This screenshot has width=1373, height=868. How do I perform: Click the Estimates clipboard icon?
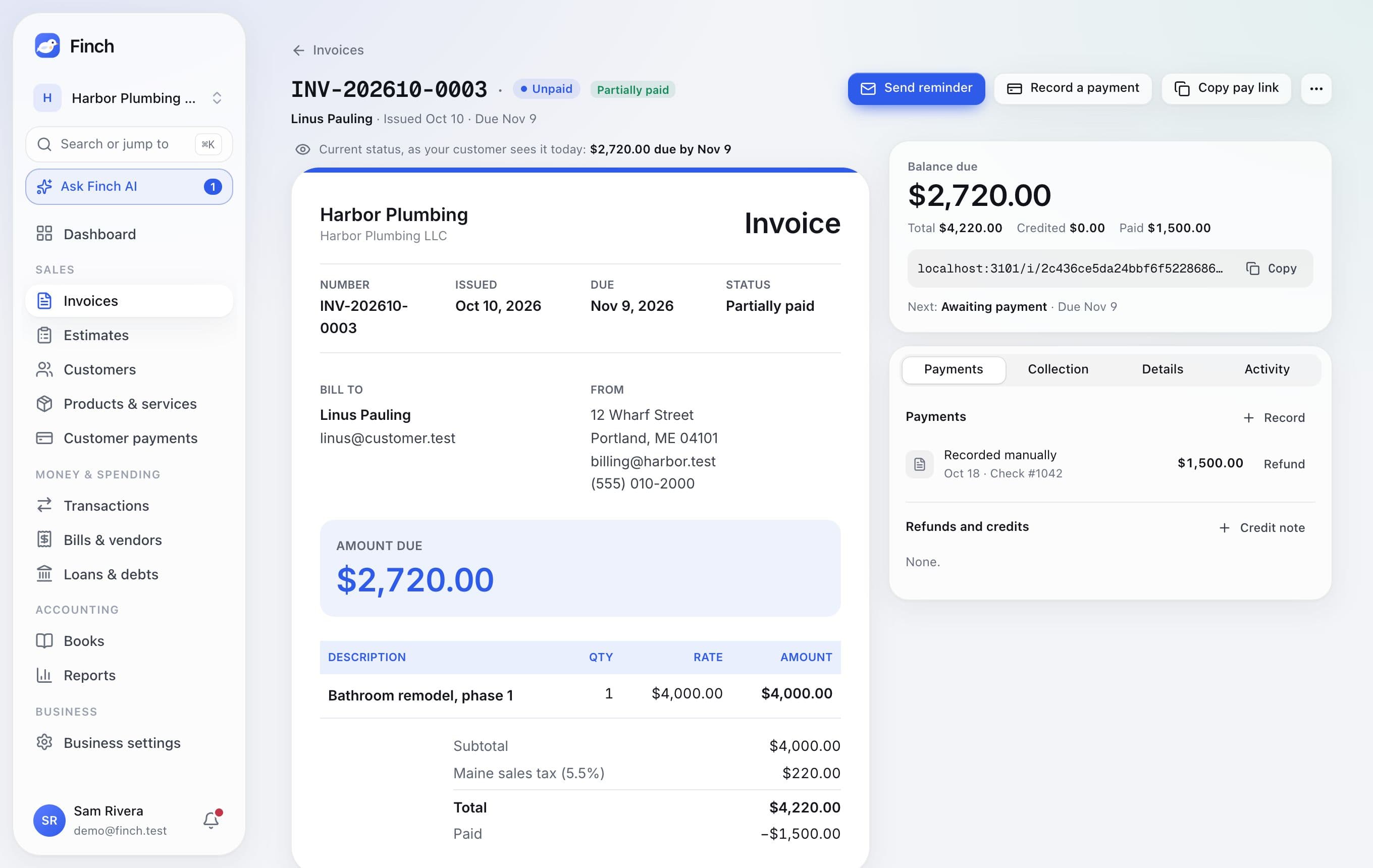click(x=44, y=335)
